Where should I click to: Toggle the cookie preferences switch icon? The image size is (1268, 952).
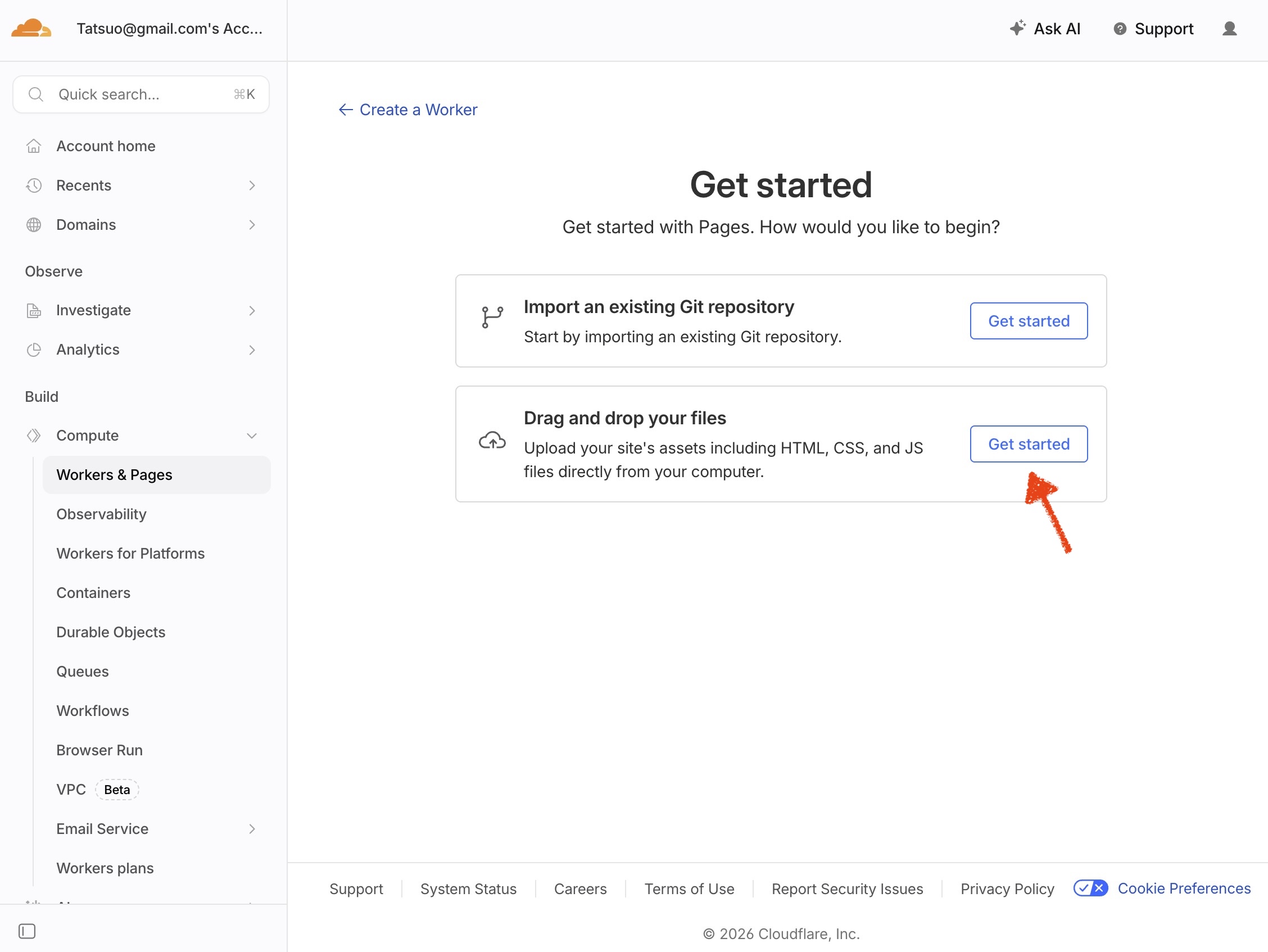click(1090, 888)
